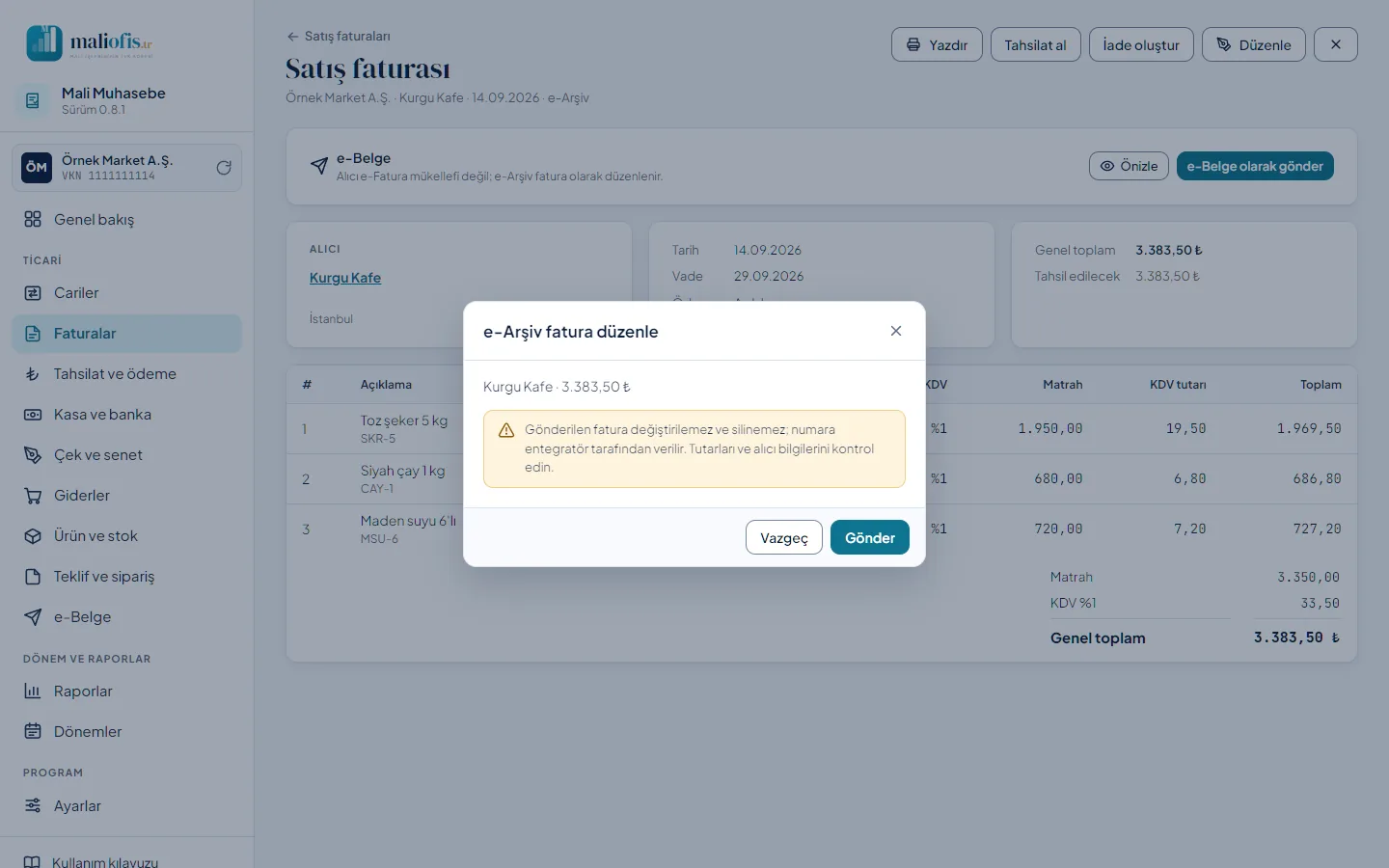
Task: Open Ürün ve stok section
Action: click(x=126, y=535)
